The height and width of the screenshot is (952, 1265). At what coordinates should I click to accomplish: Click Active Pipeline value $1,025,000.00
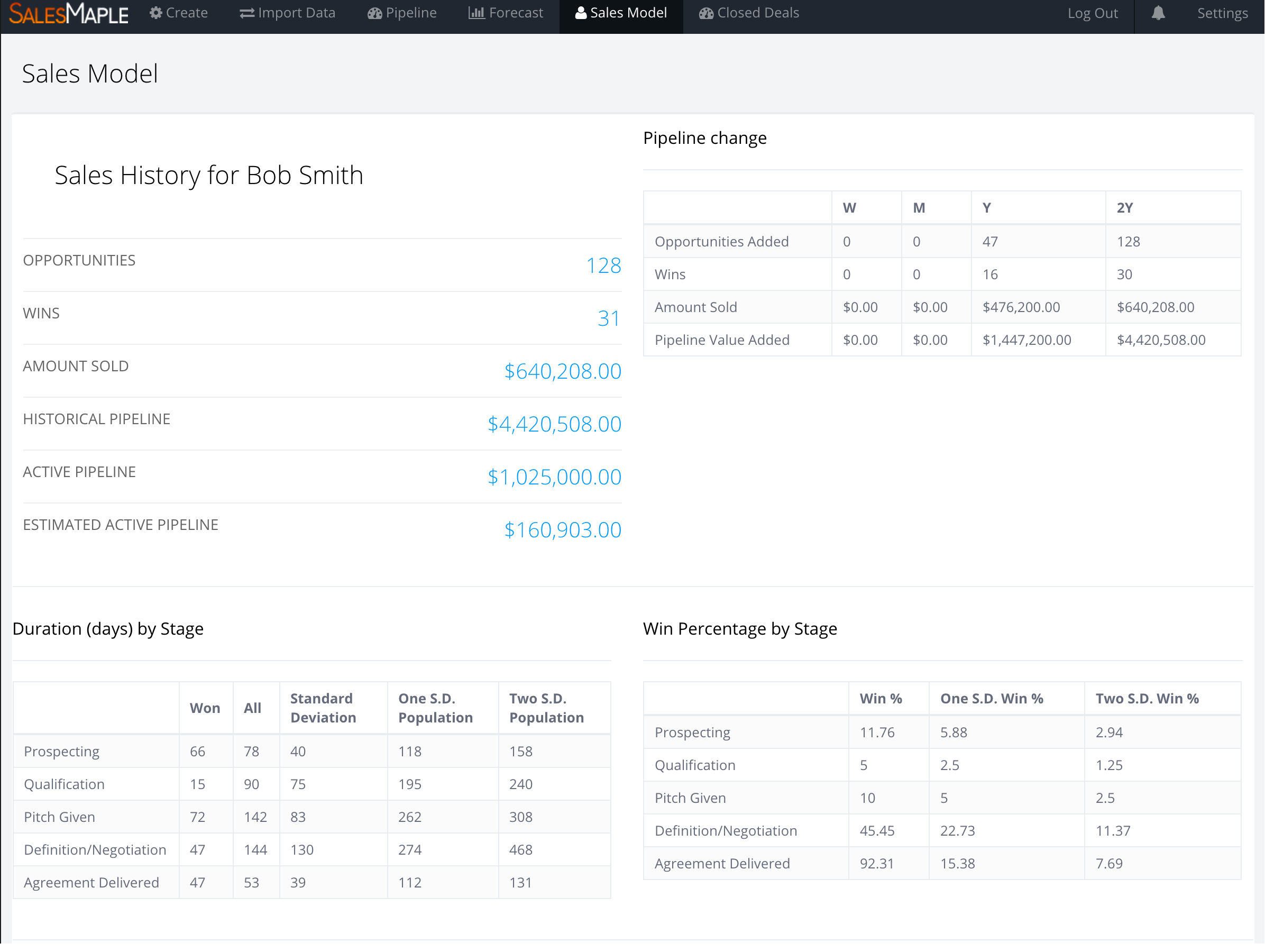coord(554,477)
